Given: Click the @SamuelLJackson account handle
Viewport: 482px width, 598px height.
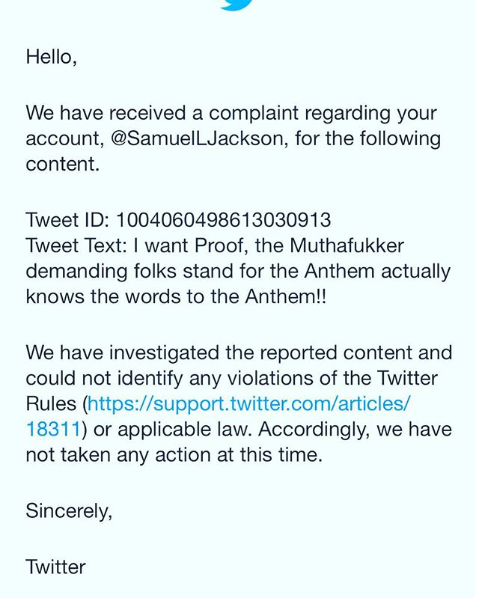Looking at the screenshot, I should coord(197,138).
